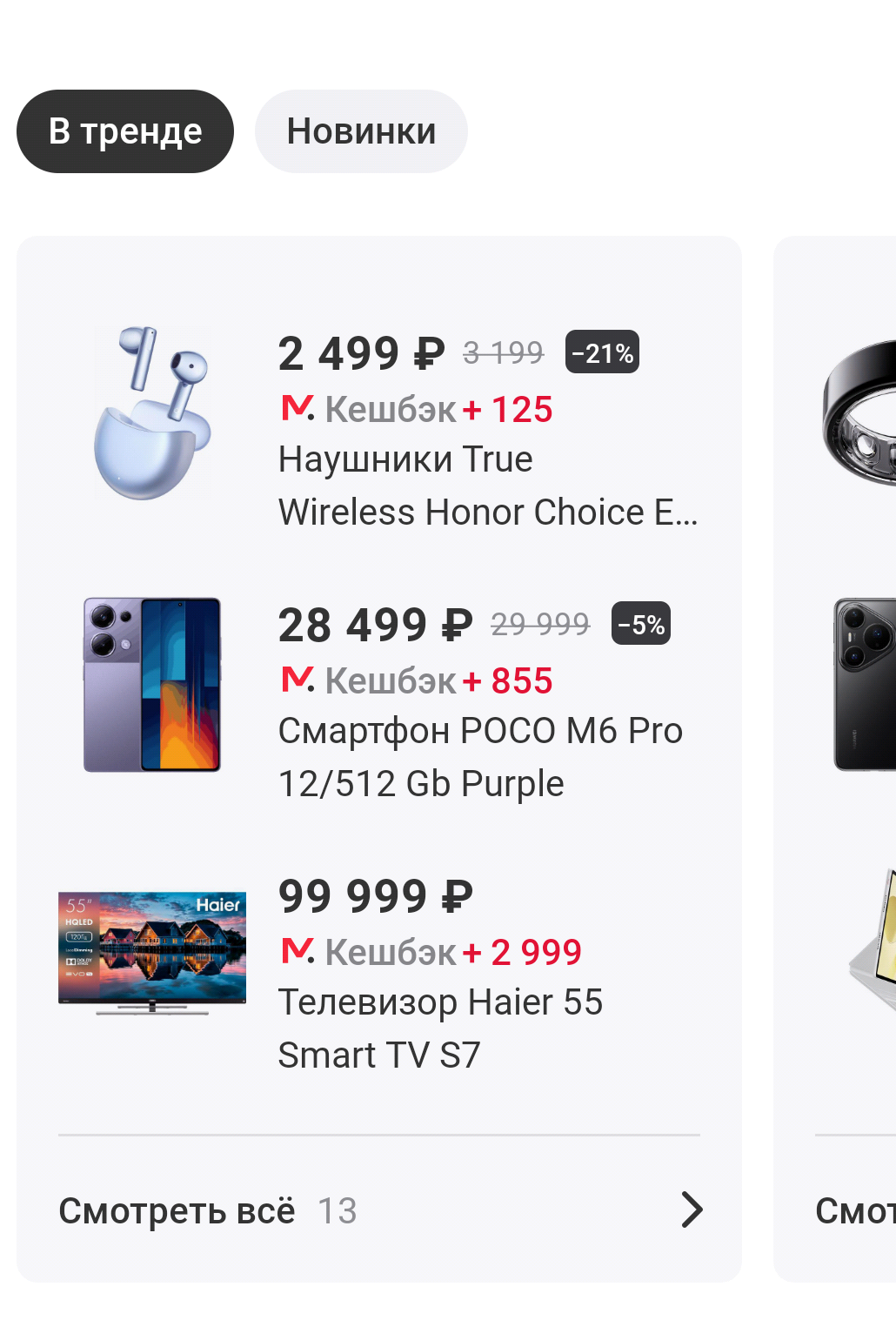Click the M cashback icon for POCO phone
Viewport: 896px width, 1320px height.
(298, 679)
